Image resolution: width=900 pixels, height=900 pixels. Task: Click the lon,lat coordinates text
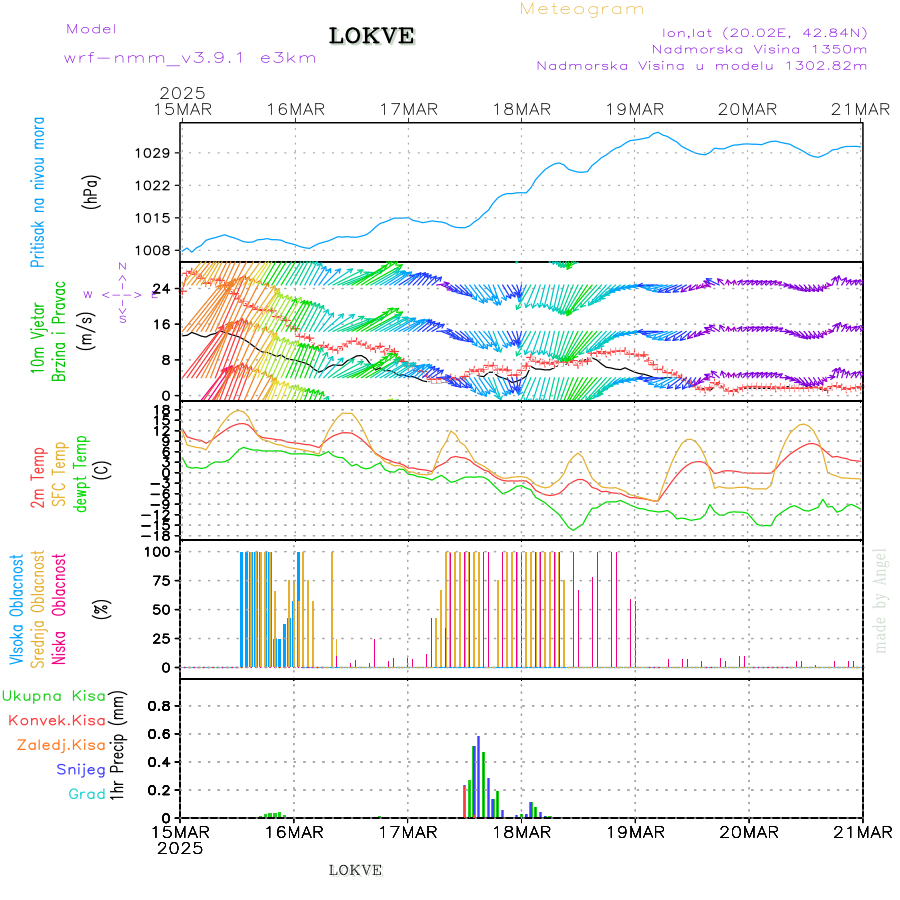(x=758, y=32)
